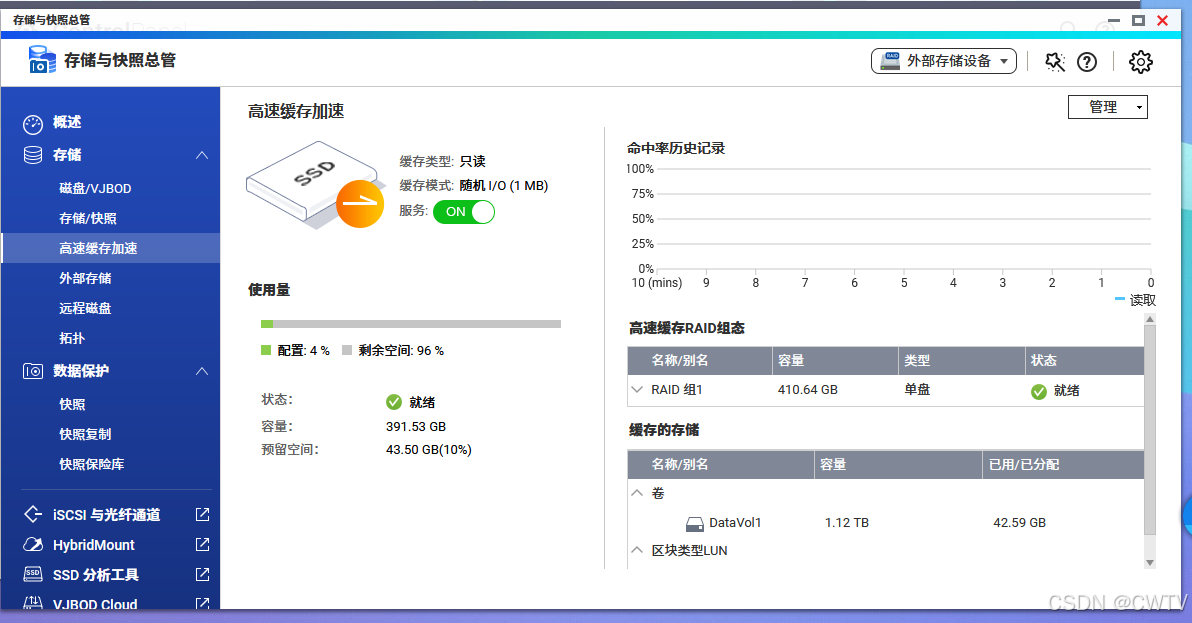1192x623 pixels.
Task: Collapse the 存储 section chevron
Action: [201, 155]
